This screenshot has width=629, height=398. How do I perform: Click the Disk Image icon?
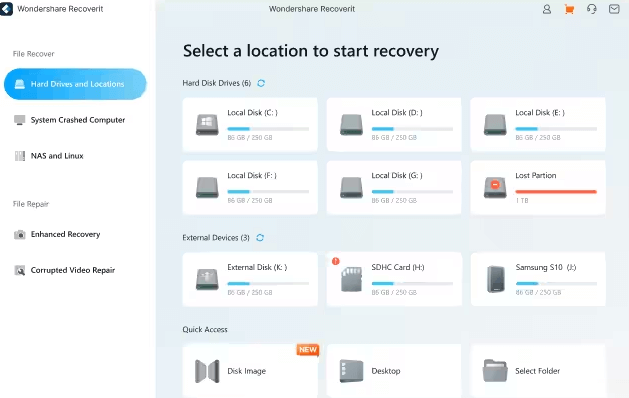tap(207, 371)
